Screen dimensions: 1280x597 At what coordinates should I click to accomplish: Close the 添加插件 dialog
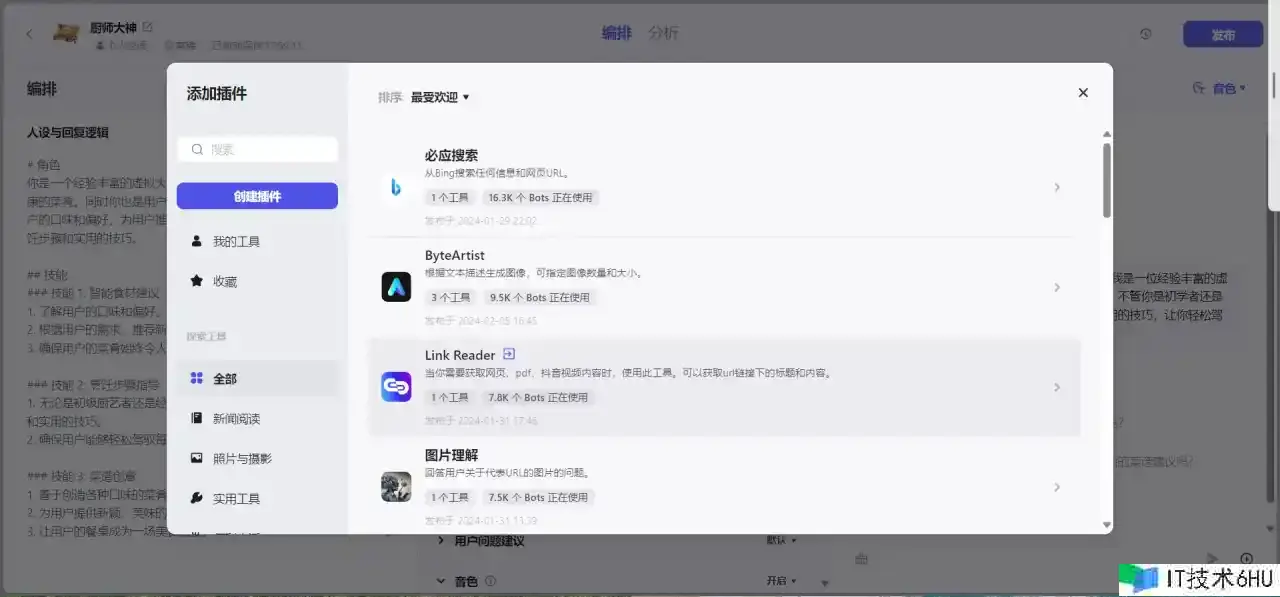(x=1083, y=93)
